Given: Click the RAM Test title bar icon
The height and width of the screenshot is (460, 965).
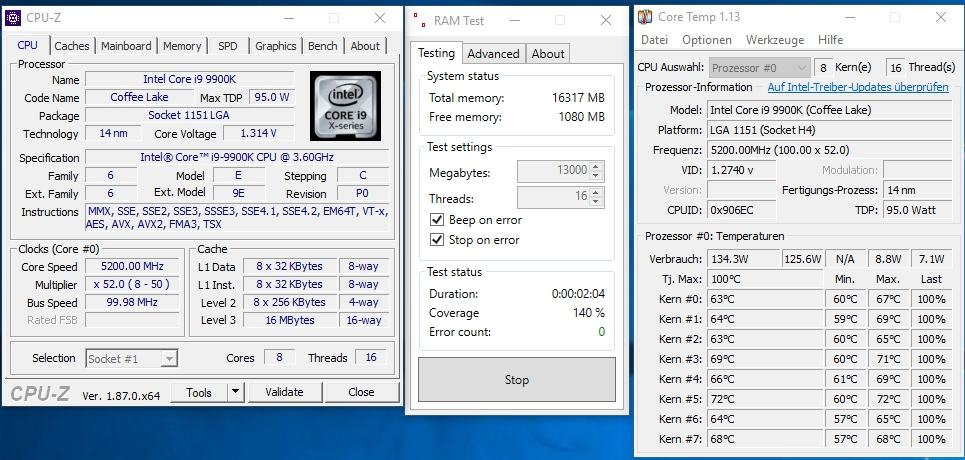Looking at the screenshot, I should 420,20.
